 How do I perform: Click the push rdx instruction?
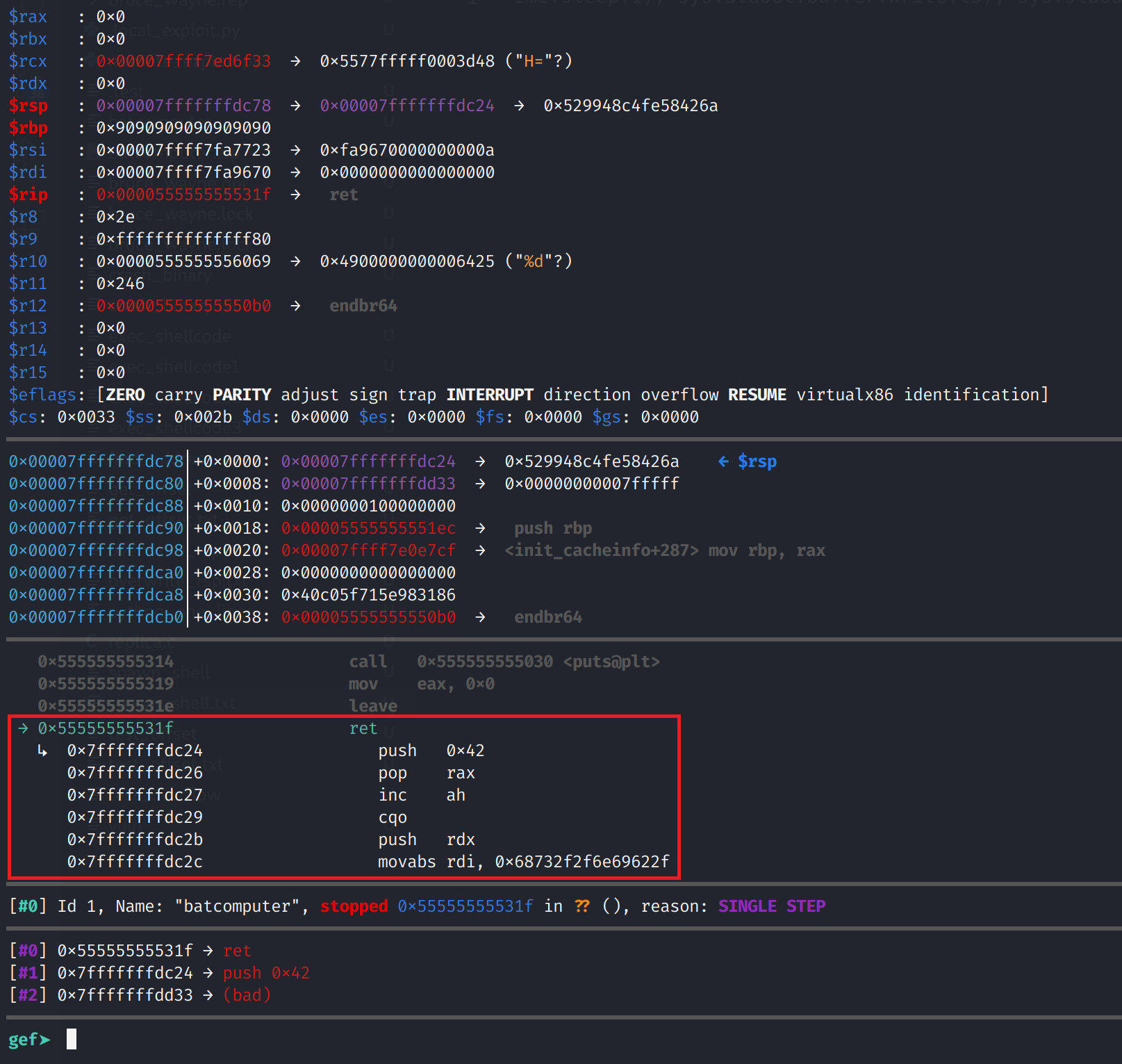pyautogui.click(x=426, y=840)
